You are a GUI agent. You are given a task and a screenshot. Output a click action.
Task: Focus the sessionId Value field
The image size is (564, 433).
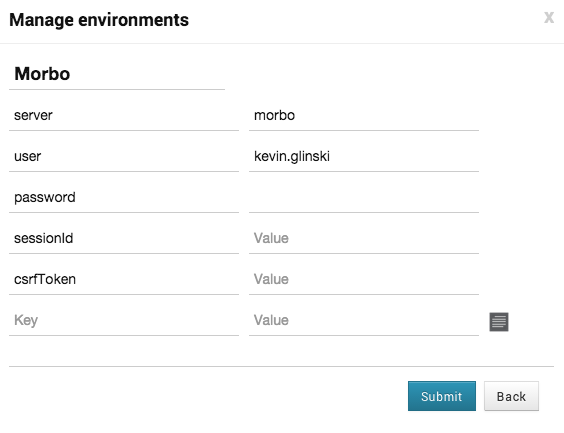click(364, 239)
